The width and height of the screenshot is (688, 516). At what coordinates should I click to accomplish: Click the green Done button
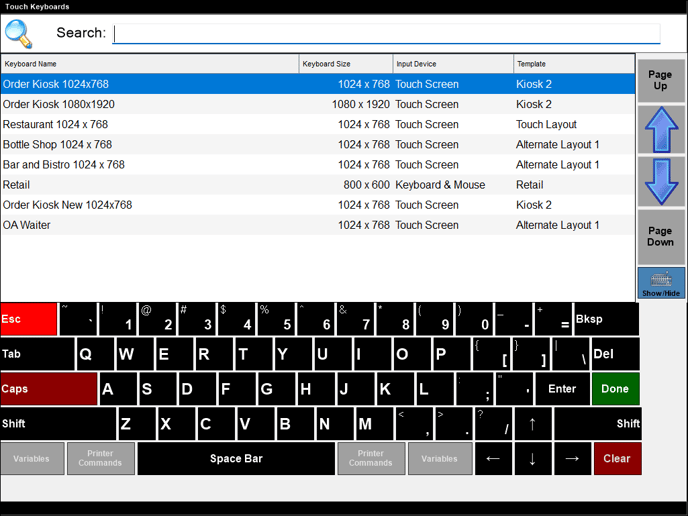click(x=615, y=389)
